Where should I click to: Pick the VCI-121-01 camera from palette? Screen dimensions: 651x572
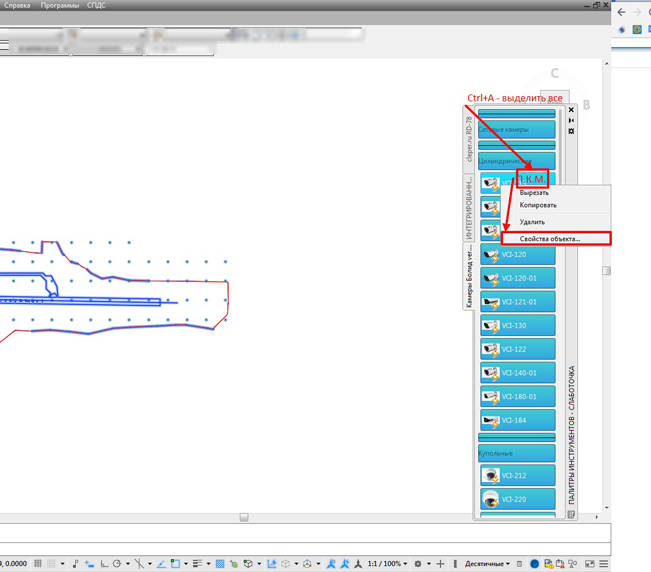point(517,302)
